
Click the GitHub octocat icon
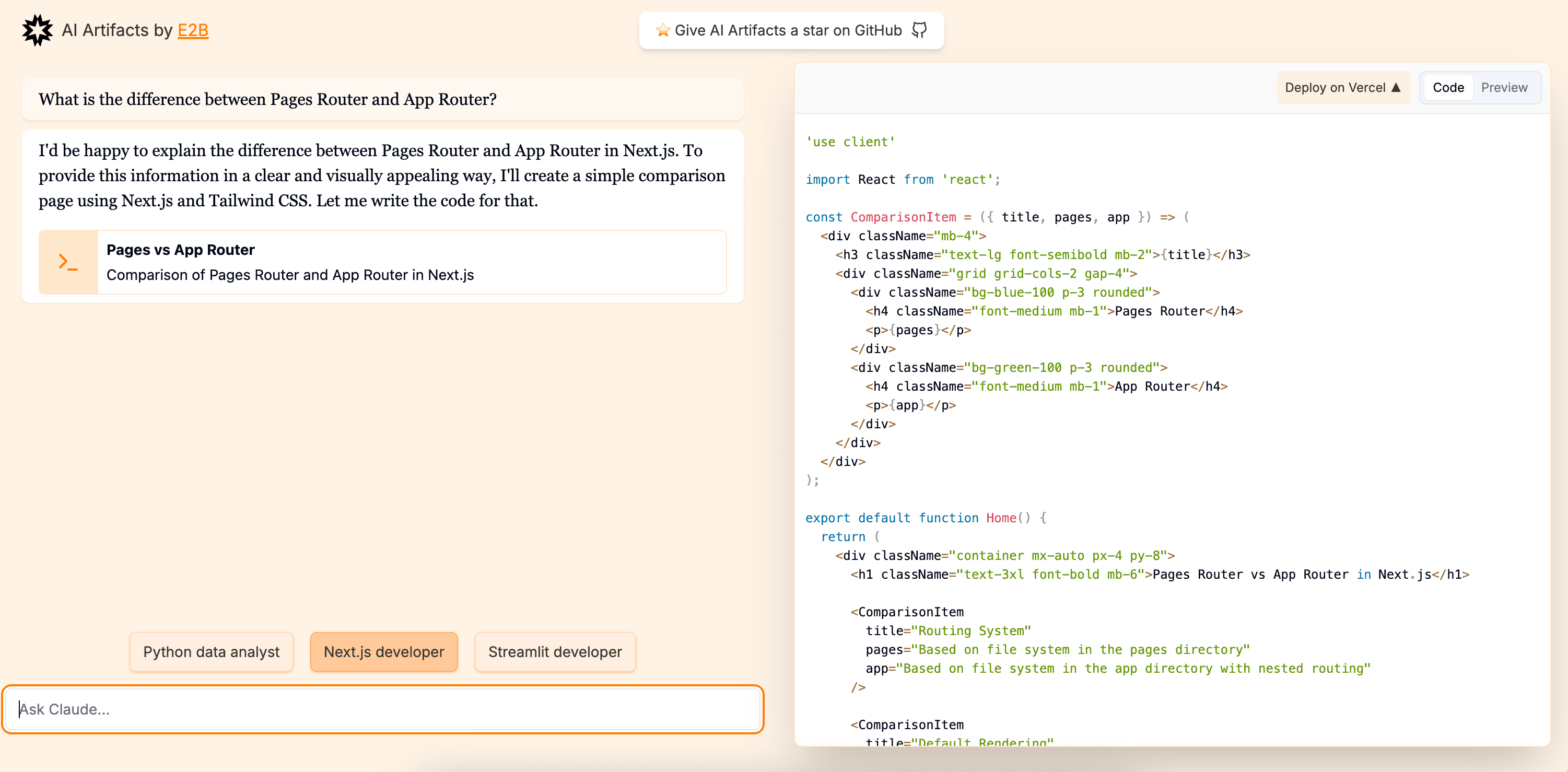[919, 30]
